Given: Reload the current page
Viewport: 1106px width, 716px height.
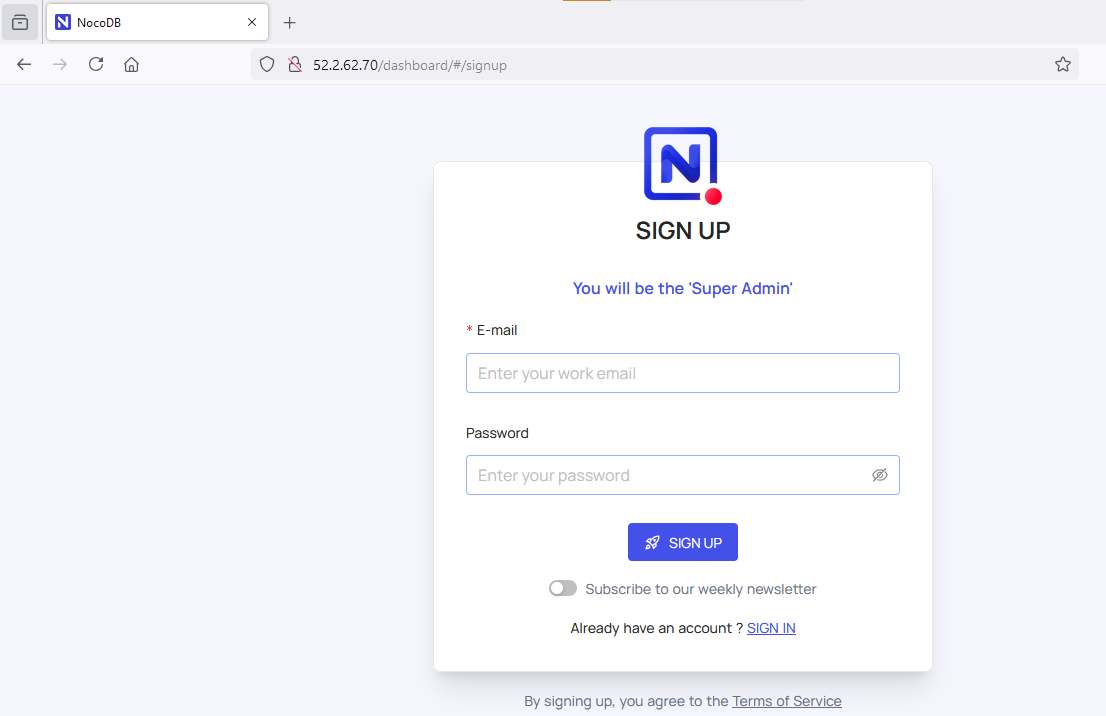Looking at the screenshot, I should click(96, 65).
